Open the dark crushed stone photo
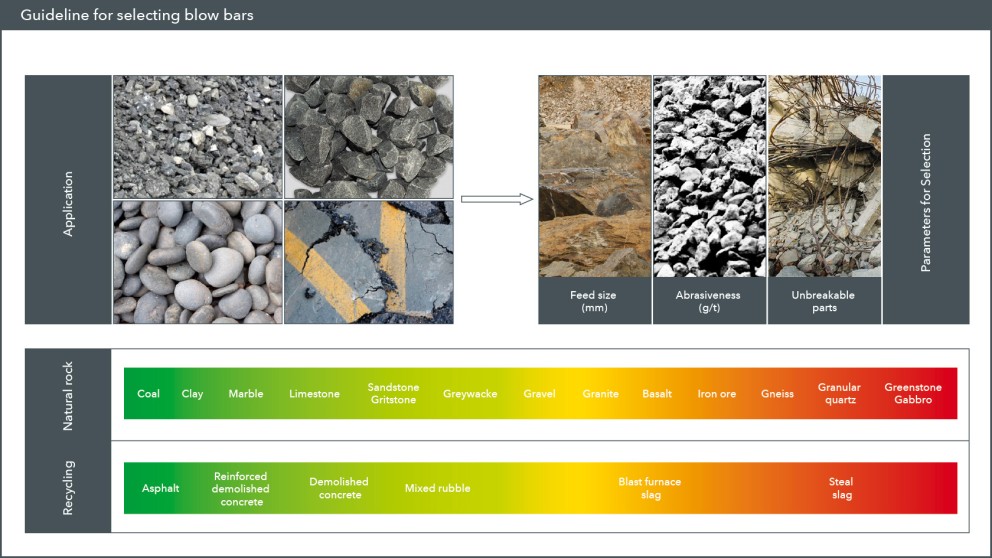 (368, 136)
